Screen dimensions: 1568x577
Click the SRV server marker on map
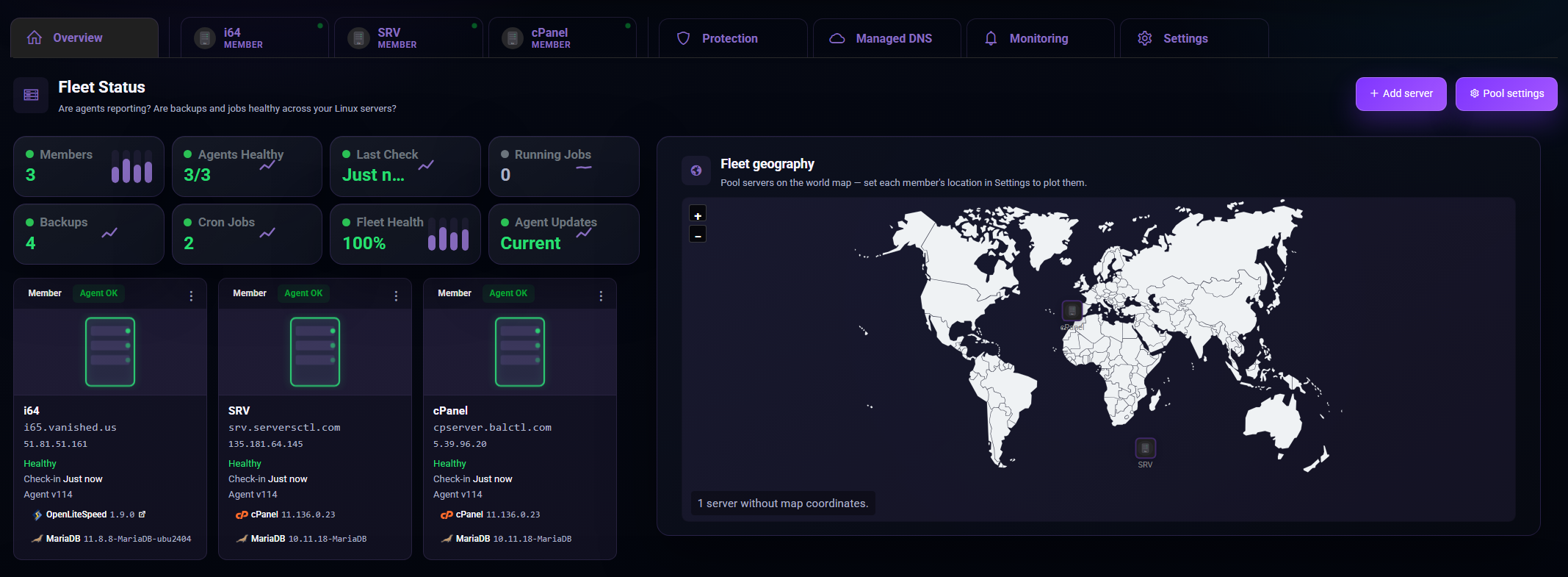tap(1145, 448)
